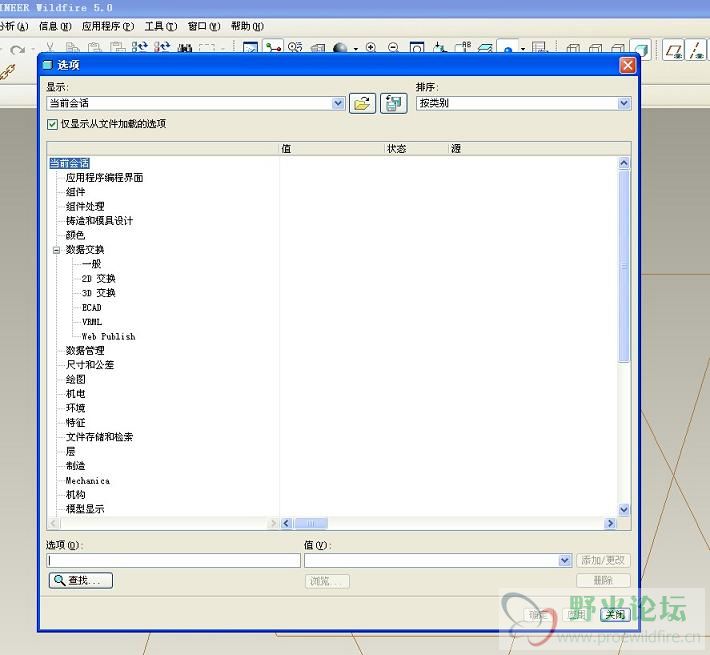This screenshot has height=655, width=710.
Task: Click the Orient Mode icon
Action: (295, 48)
